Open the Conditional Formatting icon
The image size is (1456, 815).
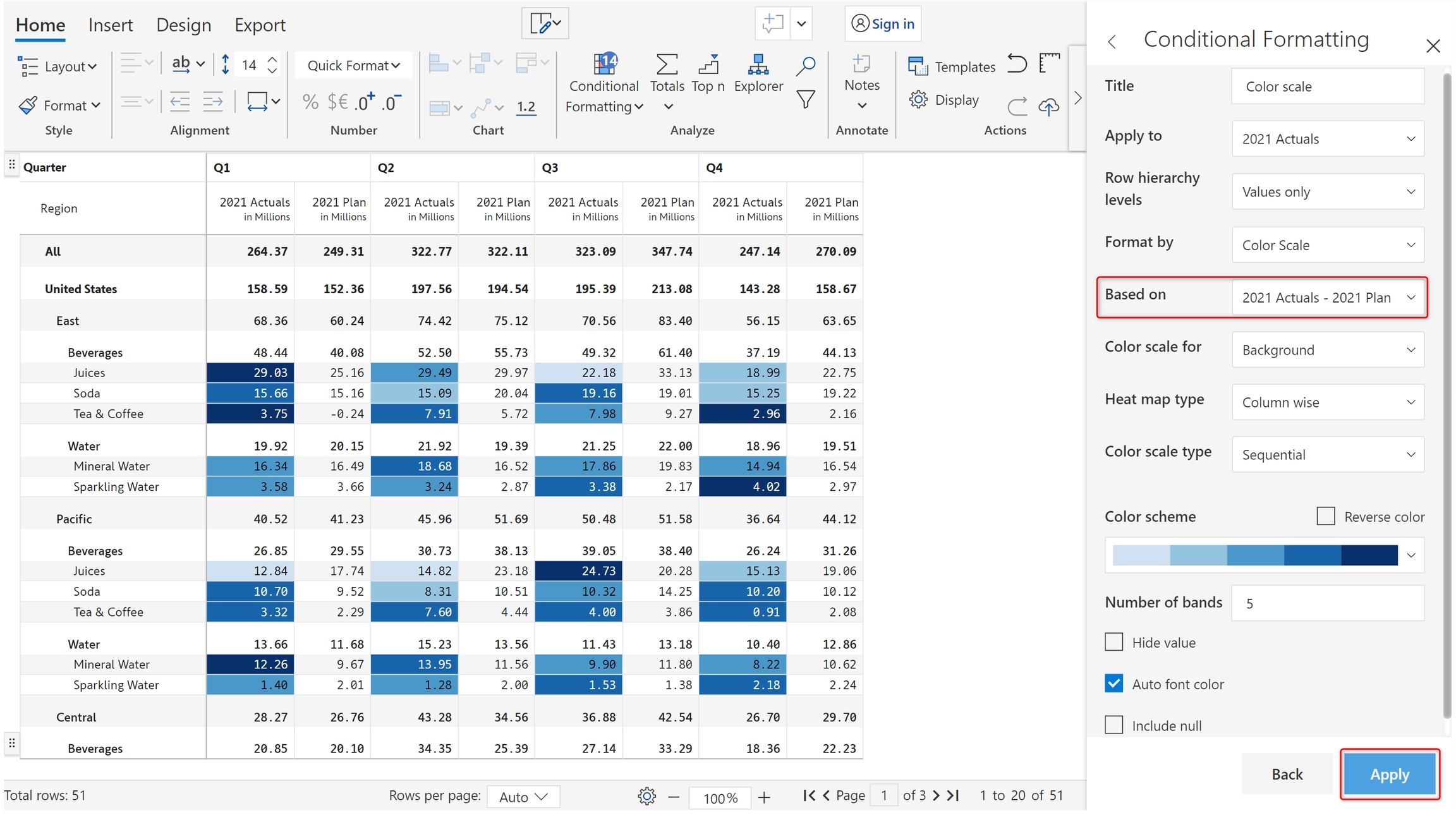pyautogui.click(x=604, y=64)
